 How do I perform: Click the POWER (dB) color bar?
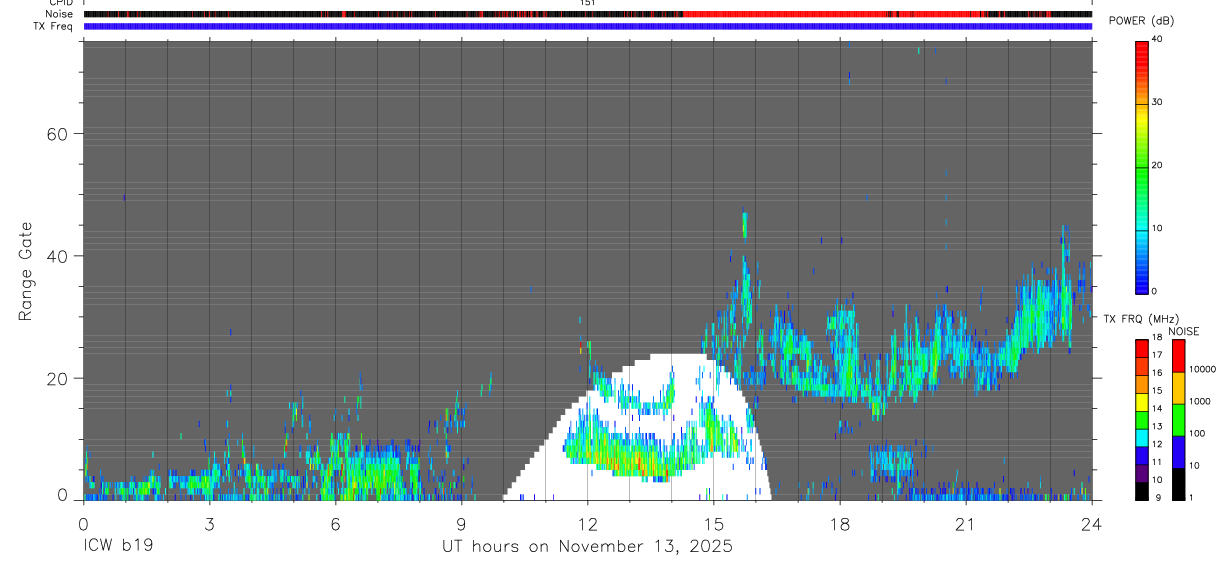pyautogui.click(x=1143, y=166)
